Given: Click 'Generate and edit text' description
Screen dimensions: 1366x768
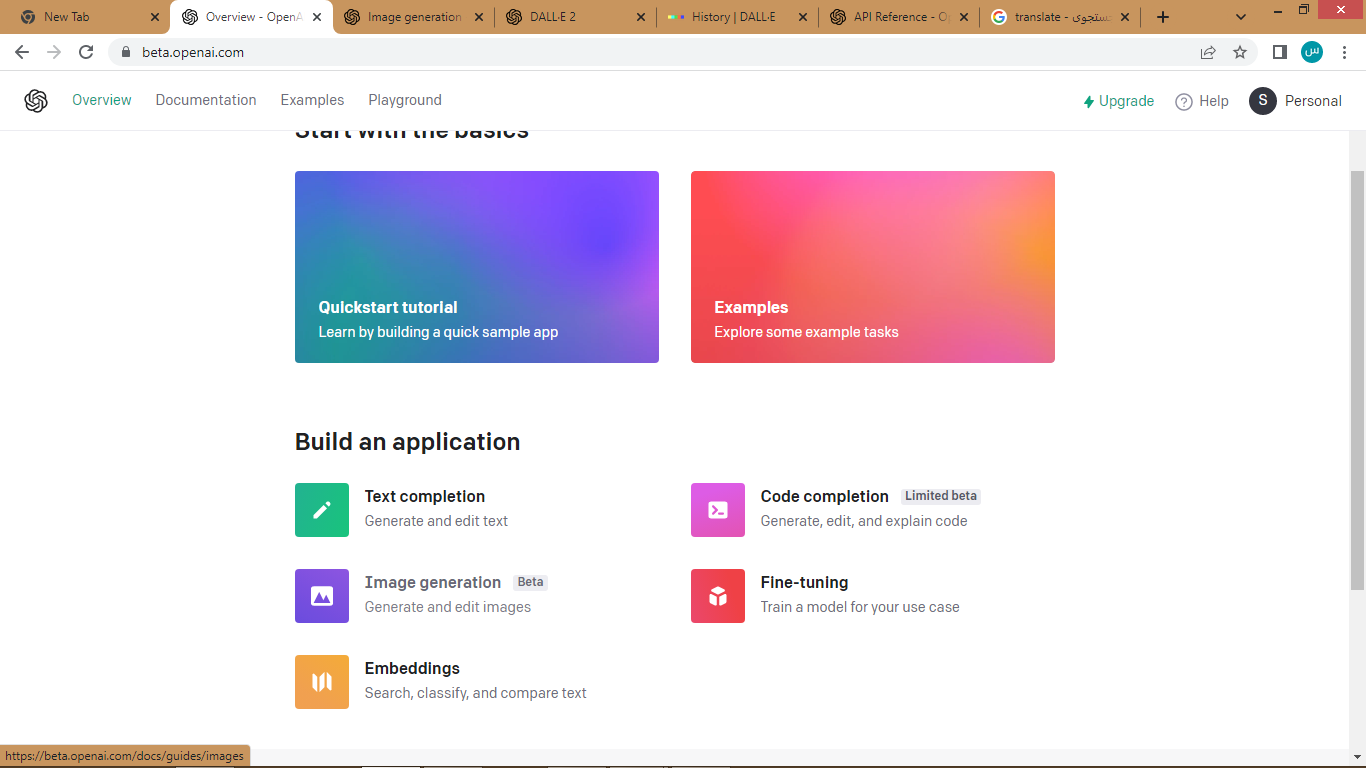Looking at the screenshot, I should pos(436,521).
